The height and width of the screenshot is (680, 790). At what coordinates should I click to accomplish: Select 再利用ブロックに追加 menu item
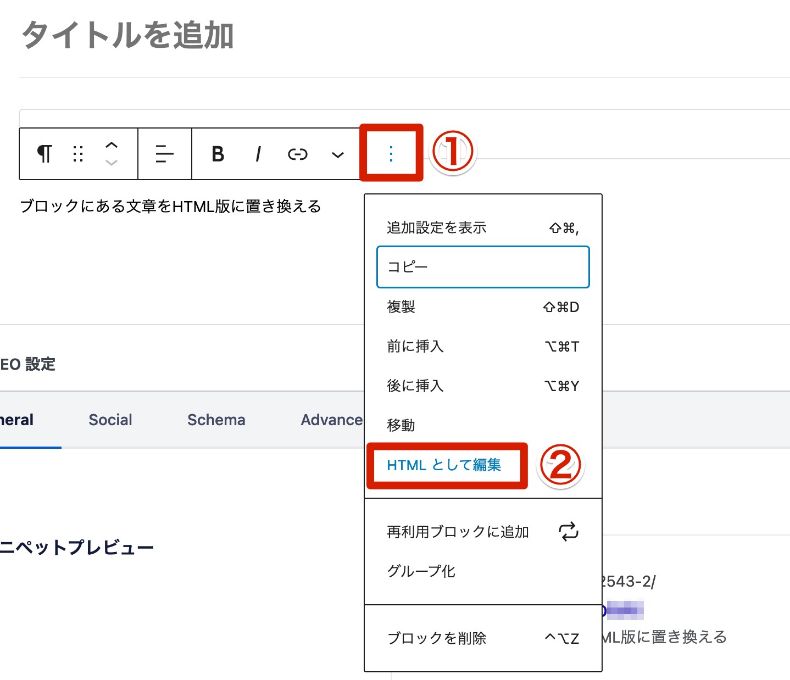[483, 532]
